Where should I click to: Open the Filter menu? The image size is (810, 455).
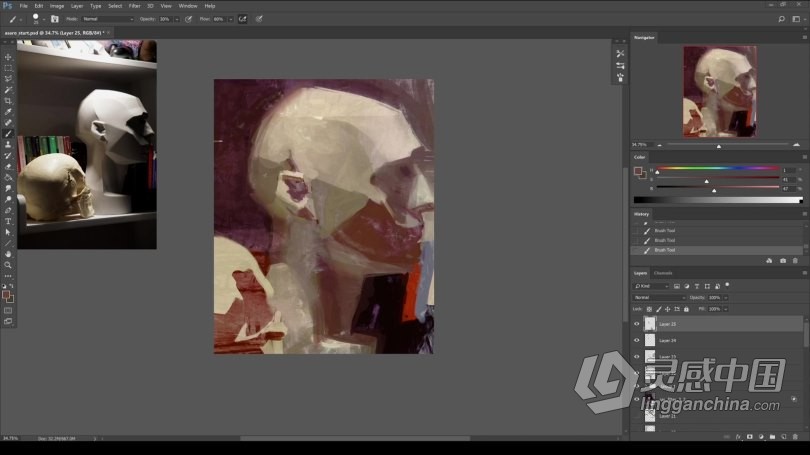pyautogui.click(x=134, y=6)
